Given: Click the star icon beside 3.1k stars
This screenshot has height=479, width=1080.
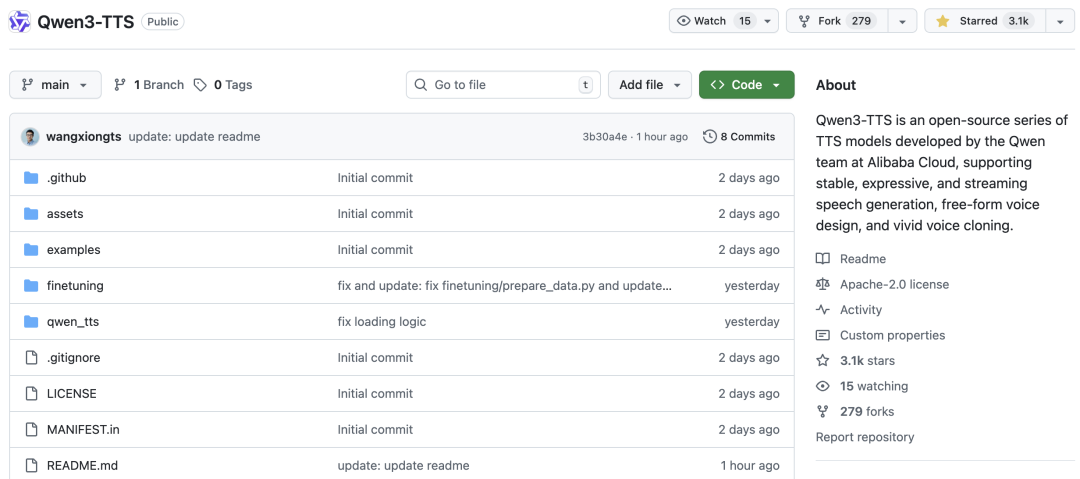Looking at the screenshot, I should point(822,360).
